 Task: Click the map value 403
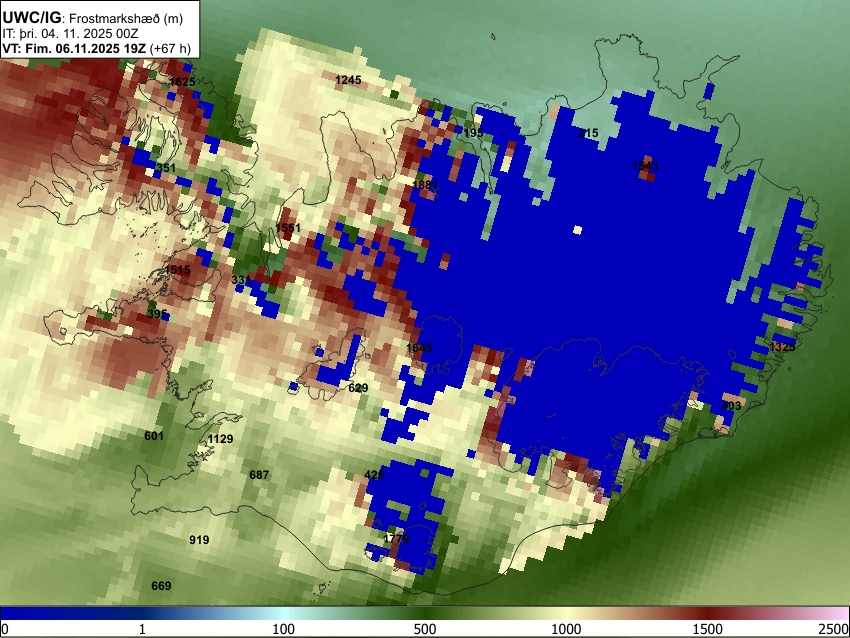pyautogui.click(x=731, y=405)
